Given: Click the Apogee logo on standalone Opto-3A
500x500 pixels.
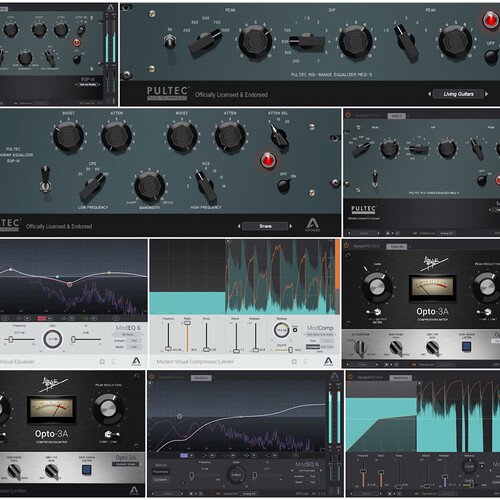Looking at the screenshot, I should point(134,491).
